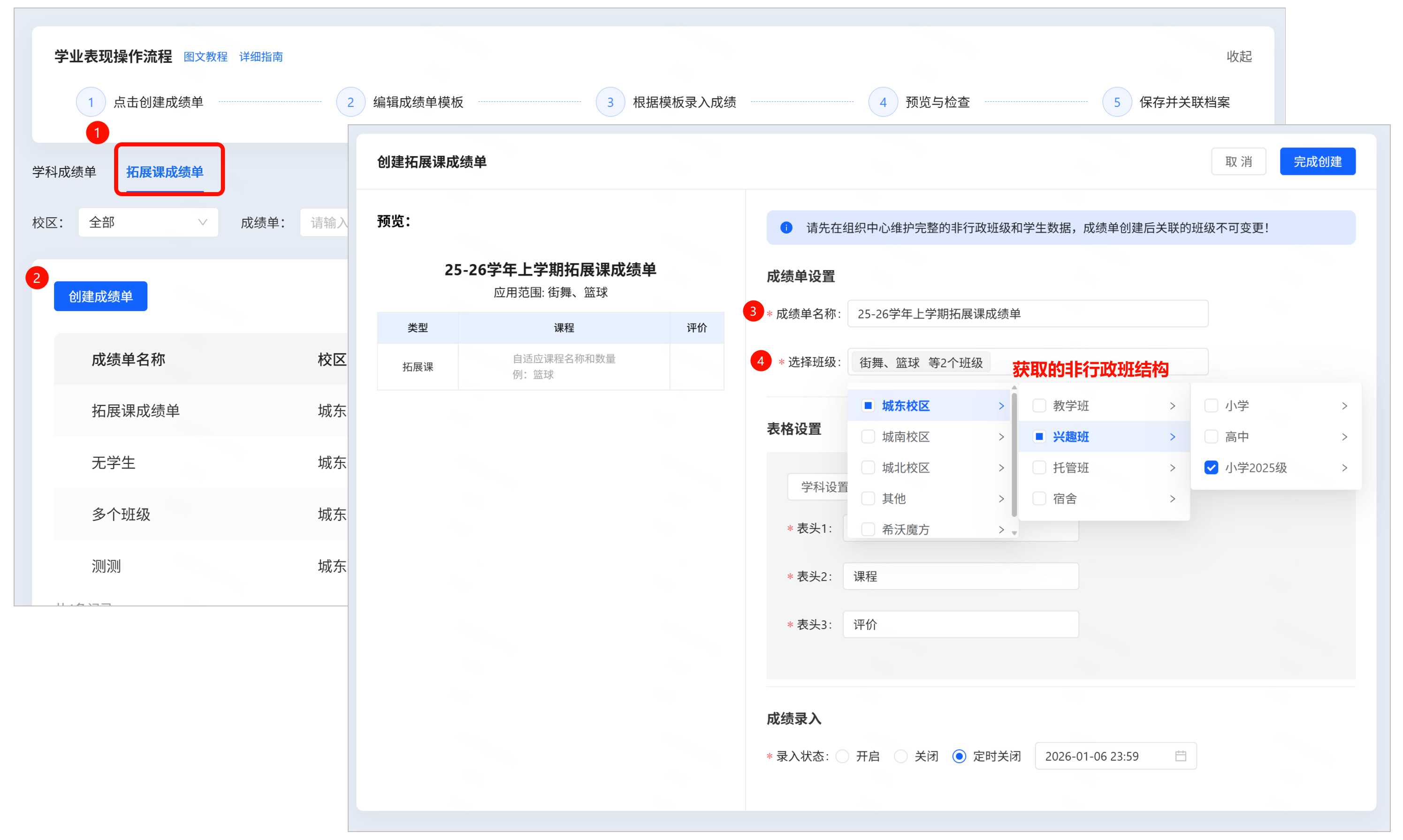Click the 成绩单名称 input field
Screen dimensions: 1403x840
1027,314
